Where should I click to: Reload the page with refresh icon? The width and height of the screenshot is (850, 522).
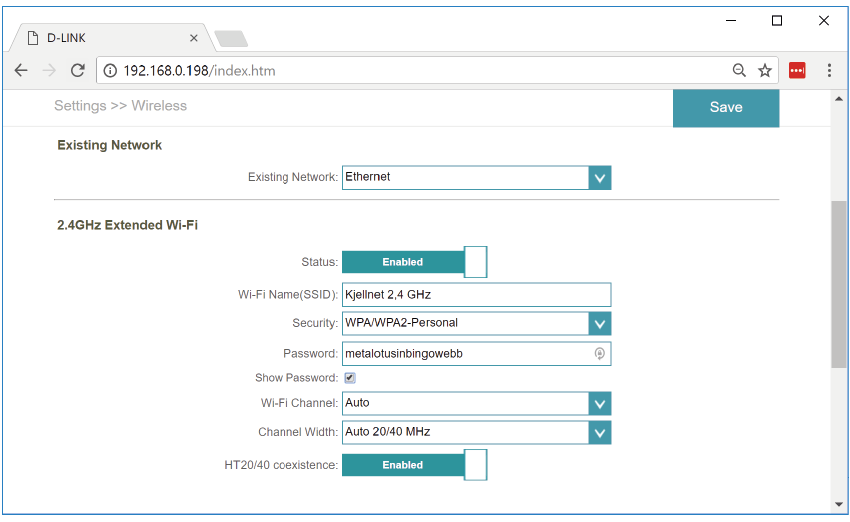77,71
